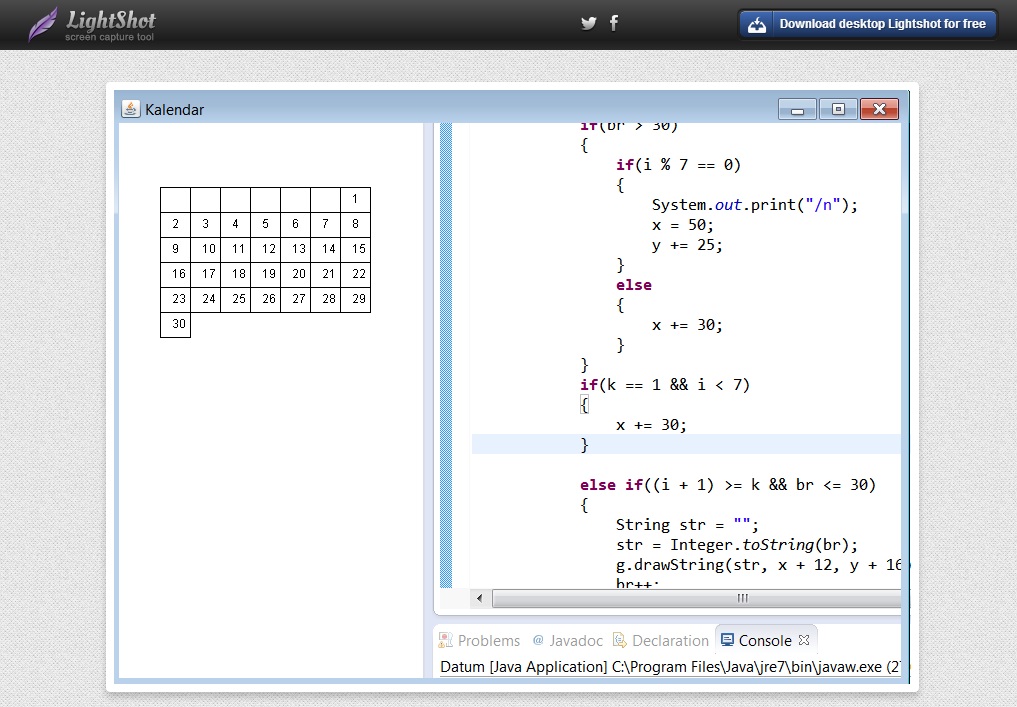
Task: Click calendar cell 30
Action: click(176, 324)
